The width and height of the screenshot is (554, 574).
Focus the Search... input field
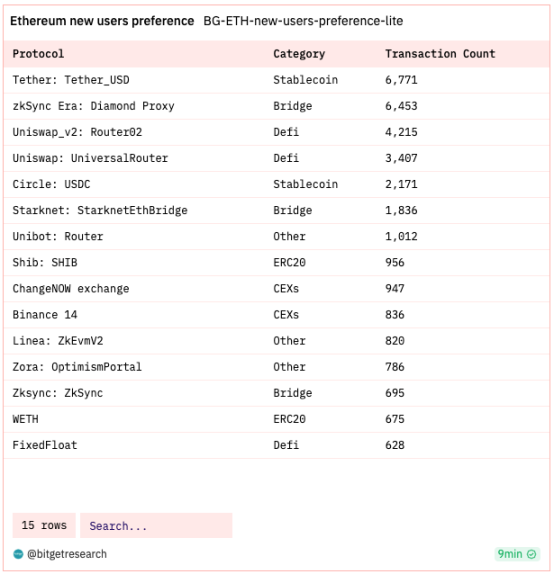[156, 526]
